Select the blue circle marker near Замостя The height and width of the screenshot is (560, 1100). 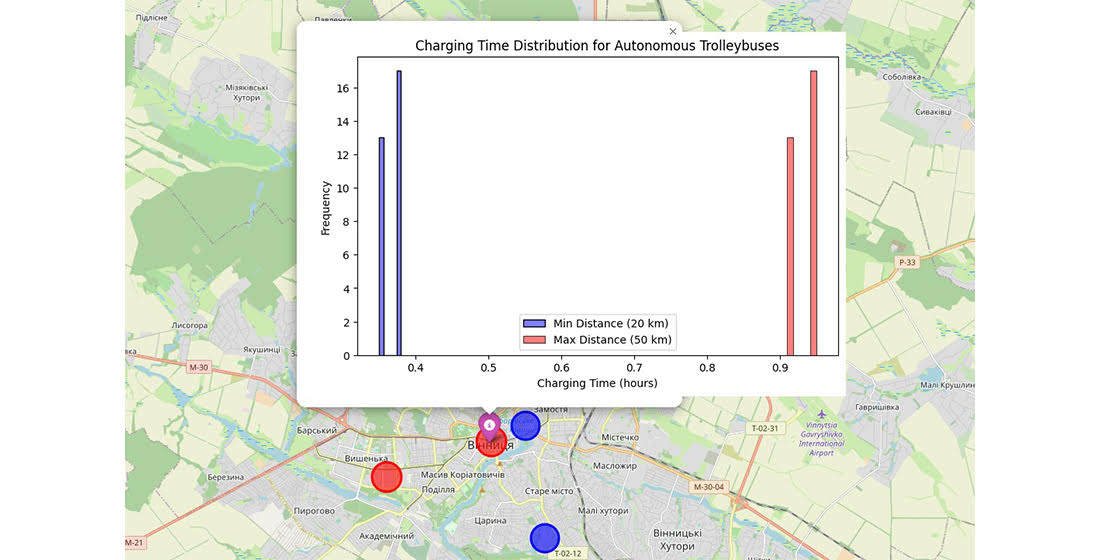point(525,425)
